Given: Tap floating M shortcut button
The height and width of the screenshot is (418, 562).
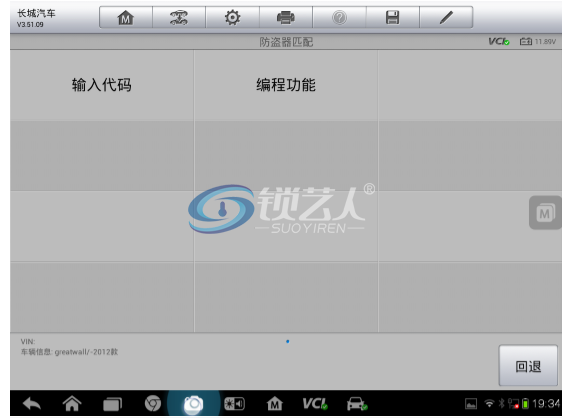Looking at the screenshot, I should coord(545,213).
